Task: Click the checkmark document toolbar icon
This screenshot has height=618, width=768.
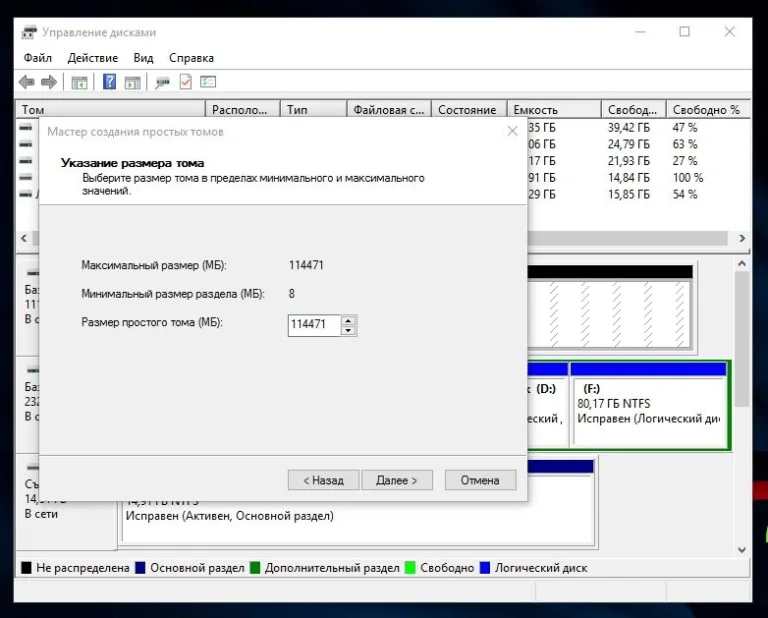Action: pos(186,82)
